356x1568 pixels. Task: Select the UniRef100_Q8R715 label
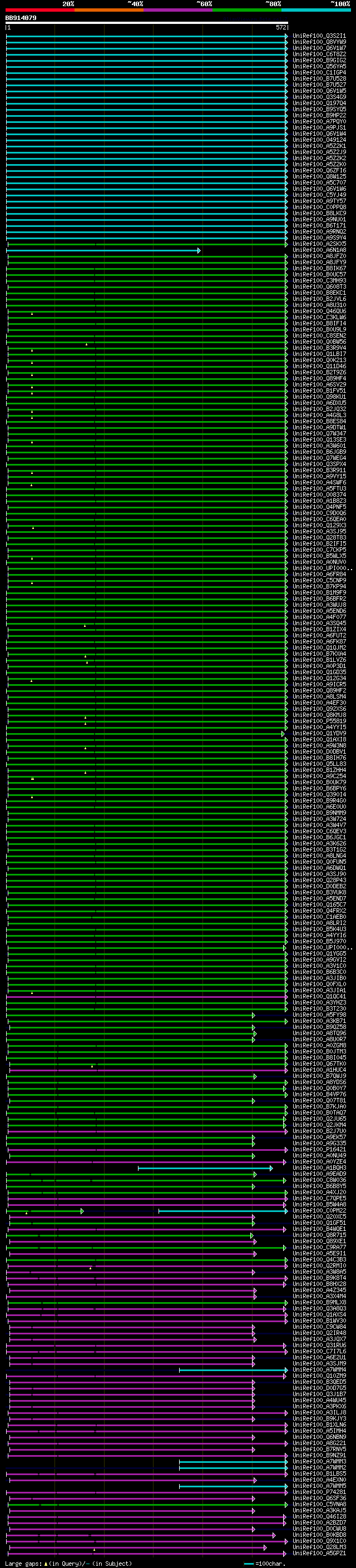coord(319,1235)
